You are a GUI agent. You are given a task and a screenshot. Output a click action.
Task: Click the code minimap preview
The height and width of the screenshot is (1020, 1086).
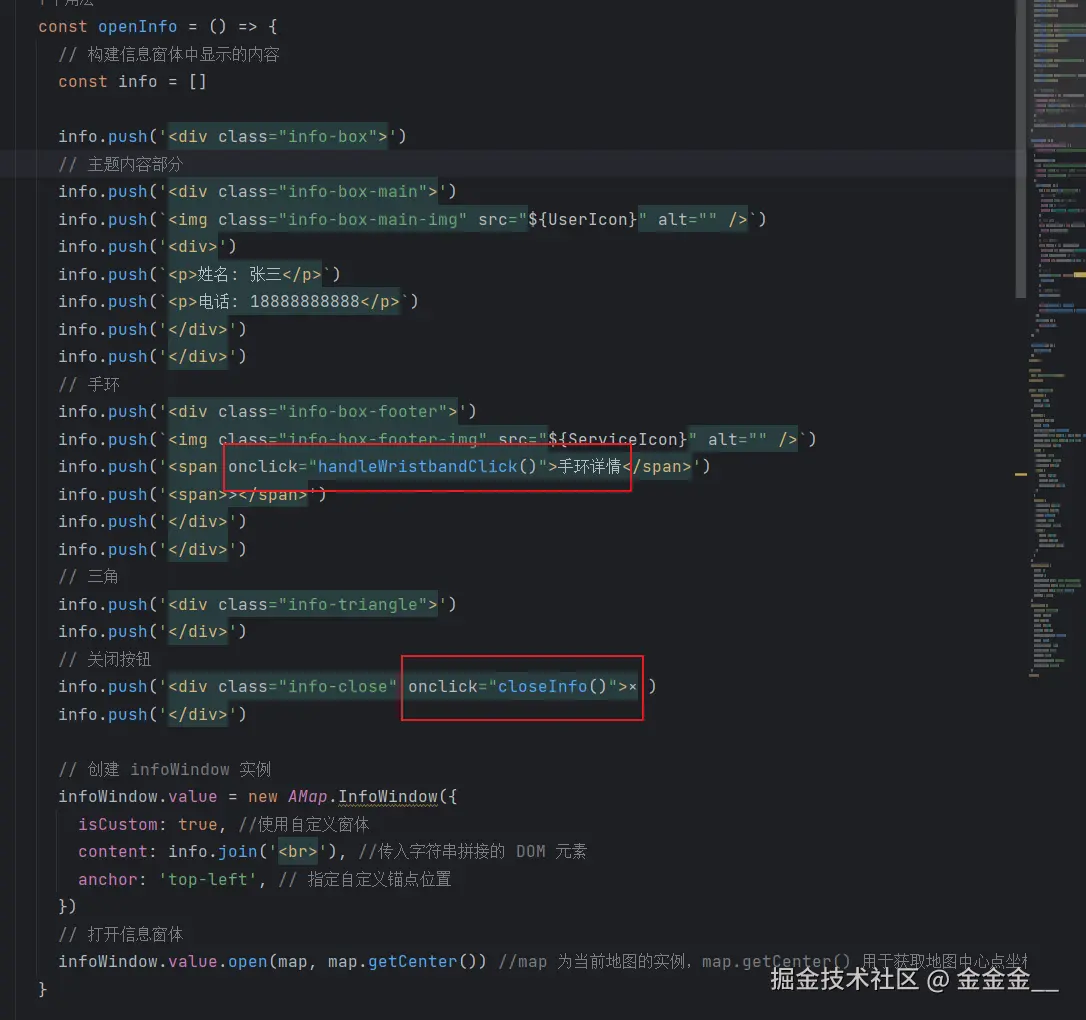[1057, 339]
